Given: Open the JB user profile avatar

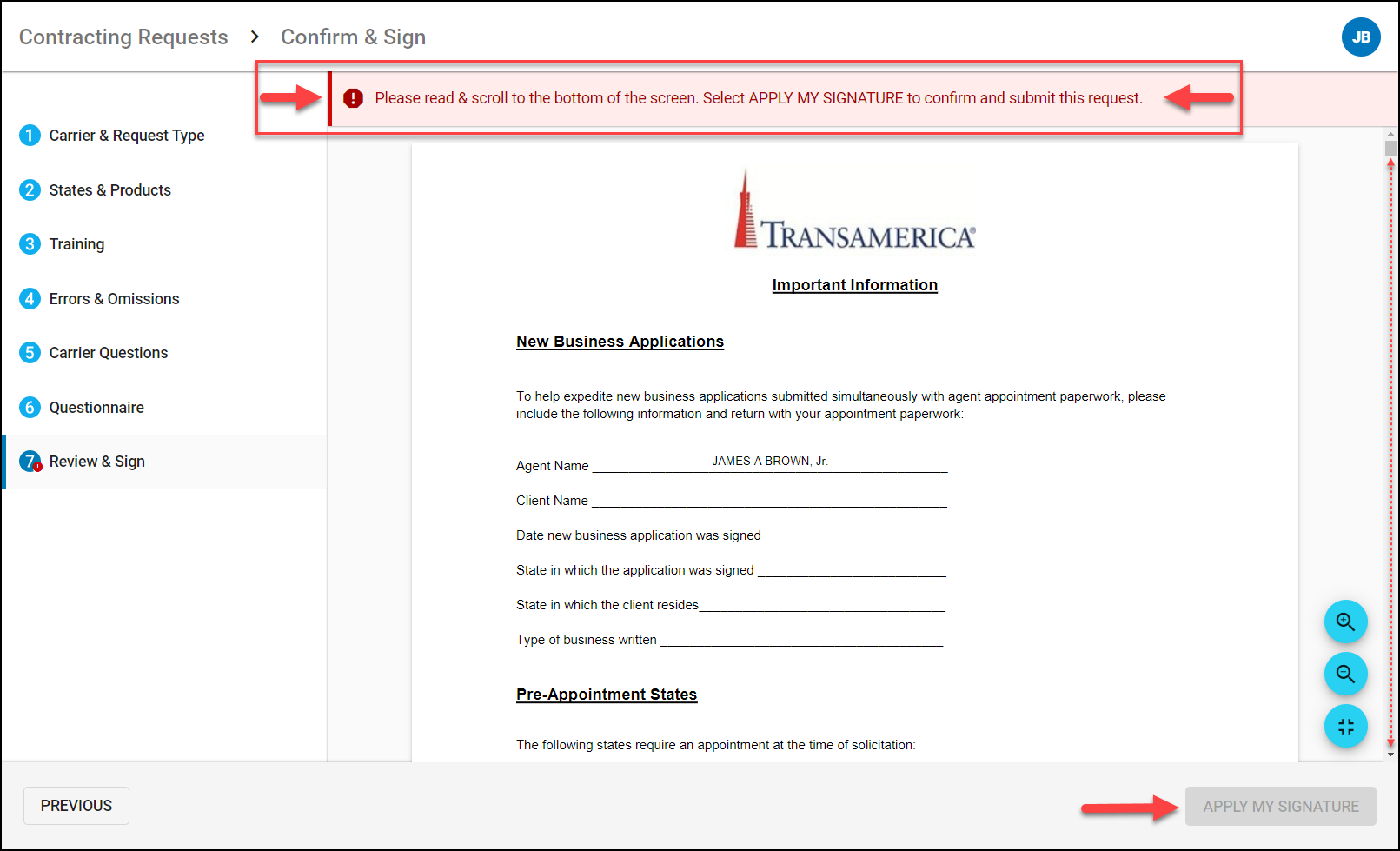Looking at the screenshot, I should [1361, 37].
